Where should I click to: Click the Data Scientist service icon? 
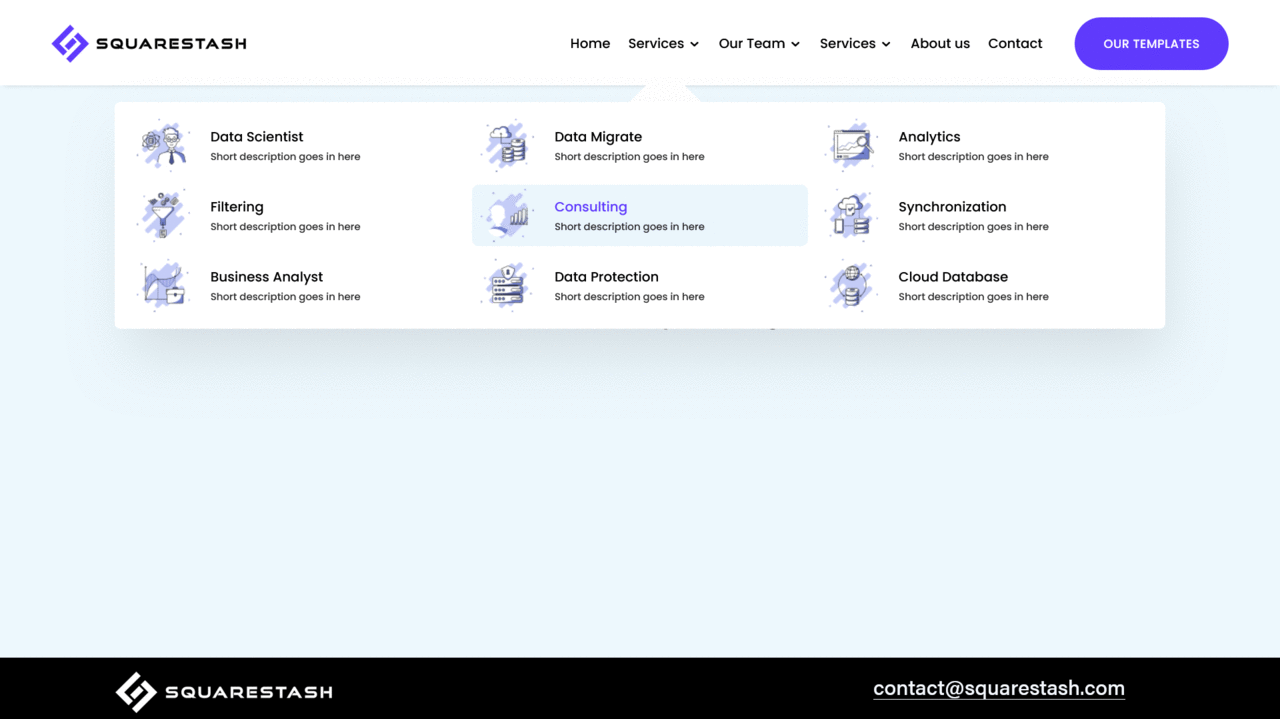[x=163, y=145]
